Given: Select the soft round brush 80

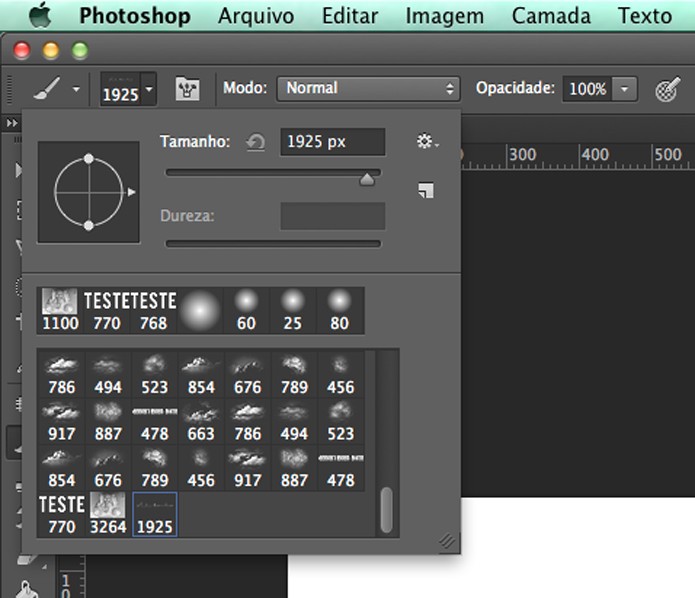Looking at the screenshot, I should 340,310.
